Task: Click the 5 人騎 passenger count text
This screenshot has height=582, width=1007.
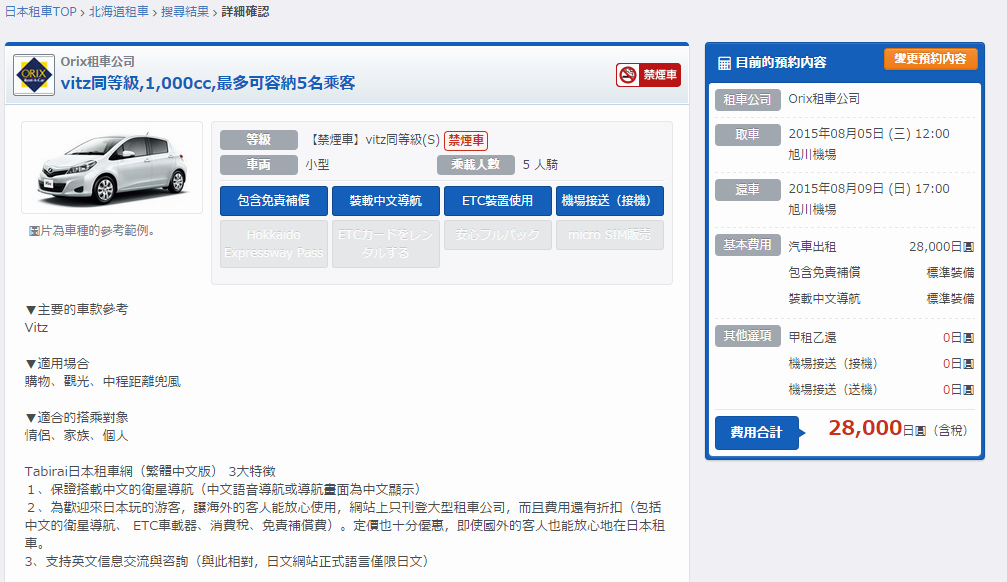Action: click(x=540, y=164)
